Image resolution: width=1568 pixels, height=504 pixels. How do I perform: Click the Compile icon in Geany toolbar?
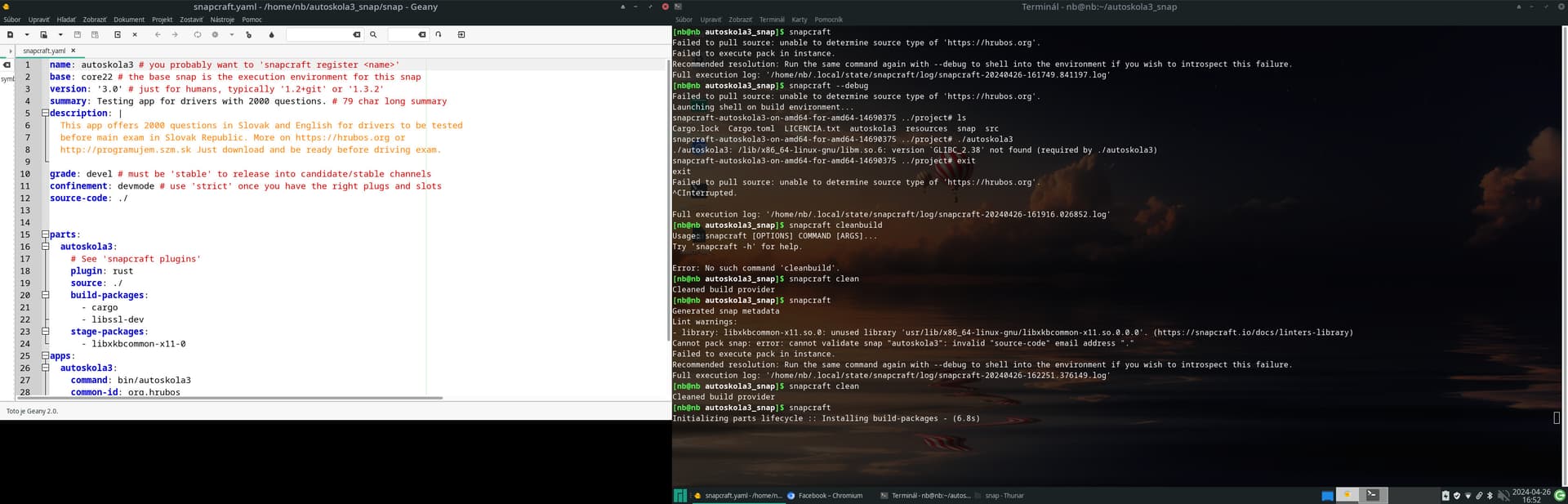pyautogui.click(x=198, y=35)
